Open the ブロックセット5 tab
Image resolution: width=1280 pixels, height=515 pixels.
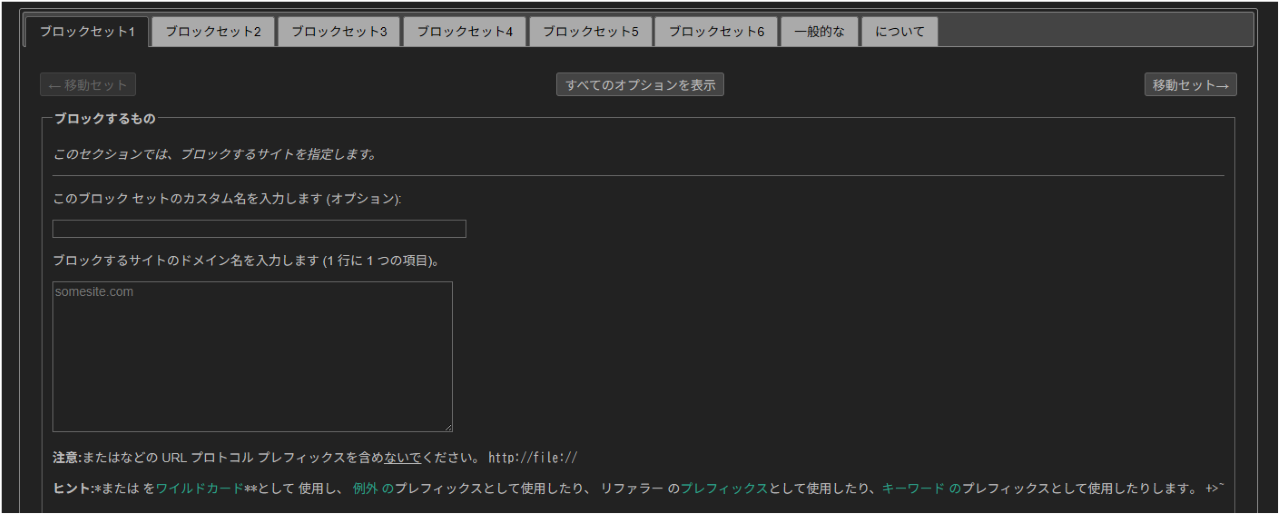[x=591, y=31]
